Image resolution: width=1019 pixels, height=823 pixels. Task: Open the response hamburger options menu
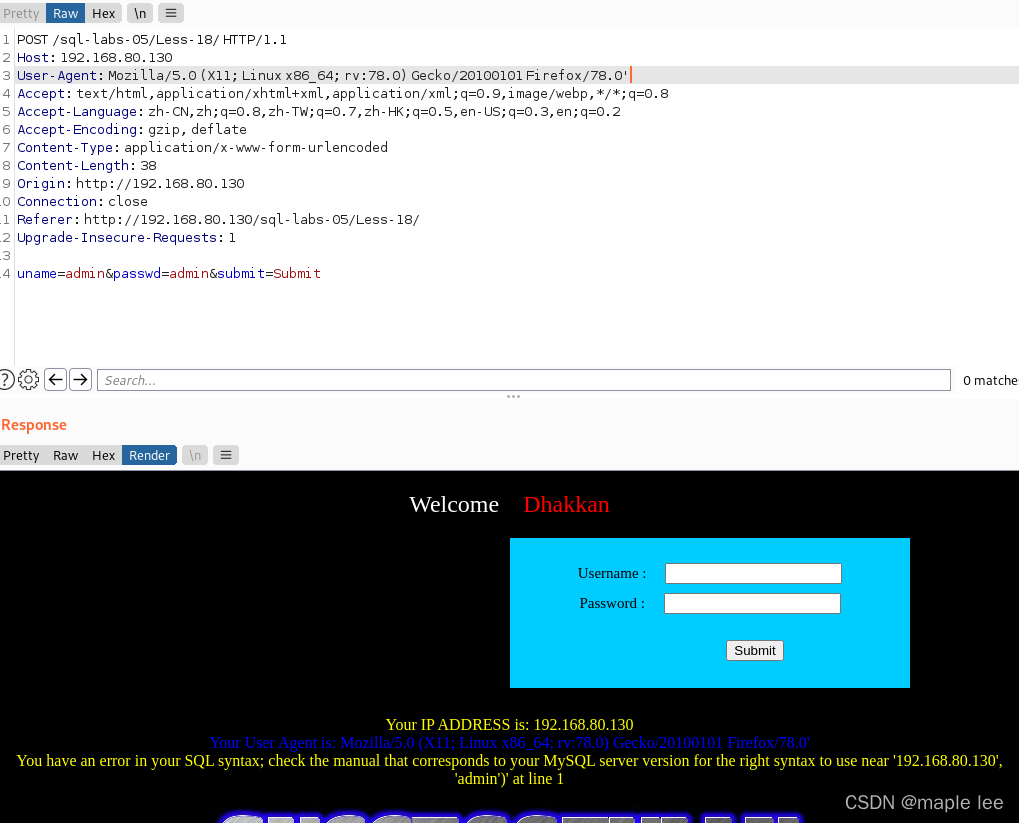coord(226,455)
